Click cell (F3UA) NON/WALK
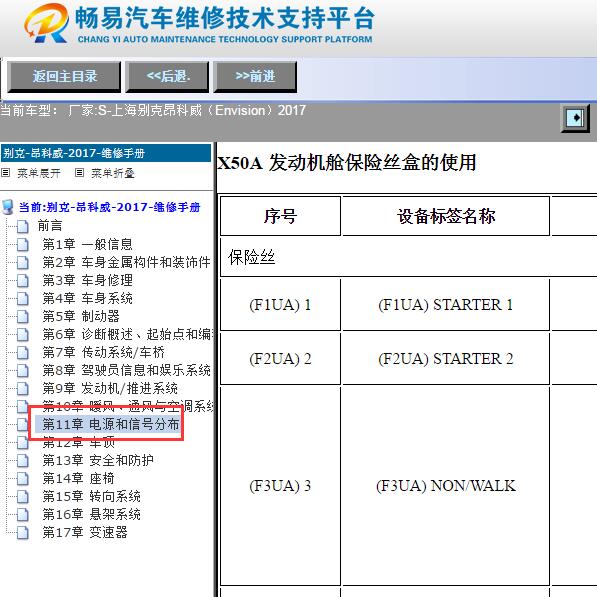Viewport: 597px width, 597px height. [446, 486]
